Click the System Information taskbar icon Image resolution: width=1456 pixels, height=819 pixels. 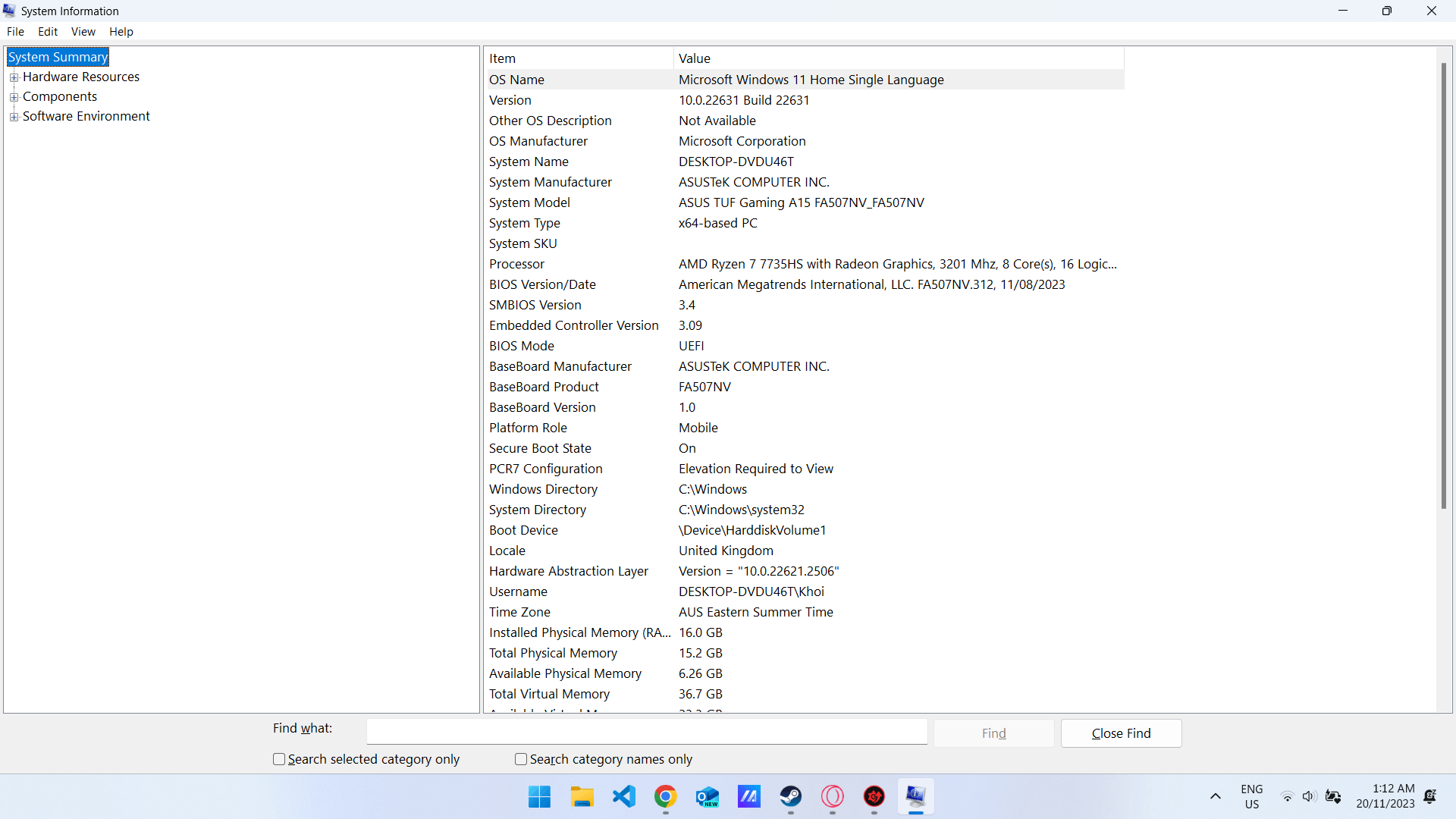(916, 796)
